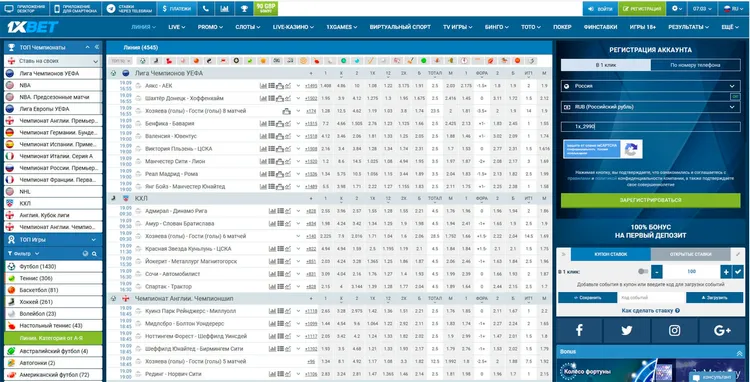Select the football icon in sports filter row

[142, 61]
